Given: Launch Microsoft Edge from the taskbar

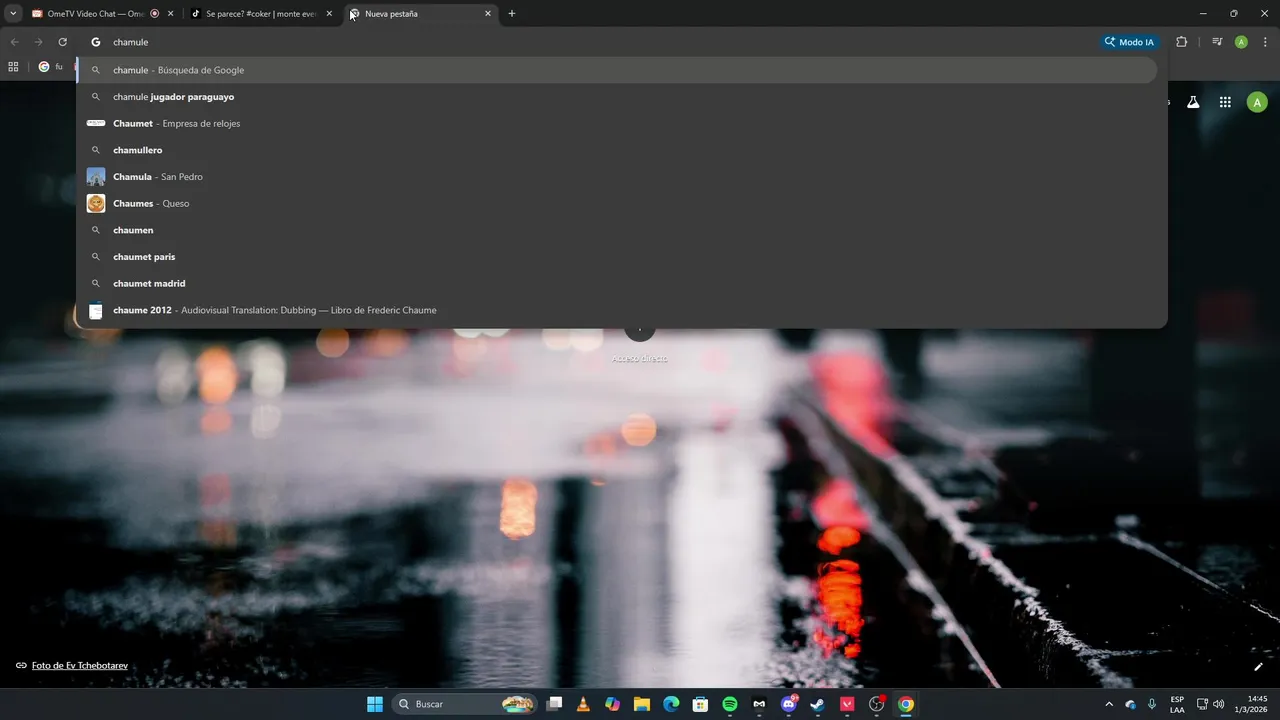Looking at the screenshot, I should (671, 704).
